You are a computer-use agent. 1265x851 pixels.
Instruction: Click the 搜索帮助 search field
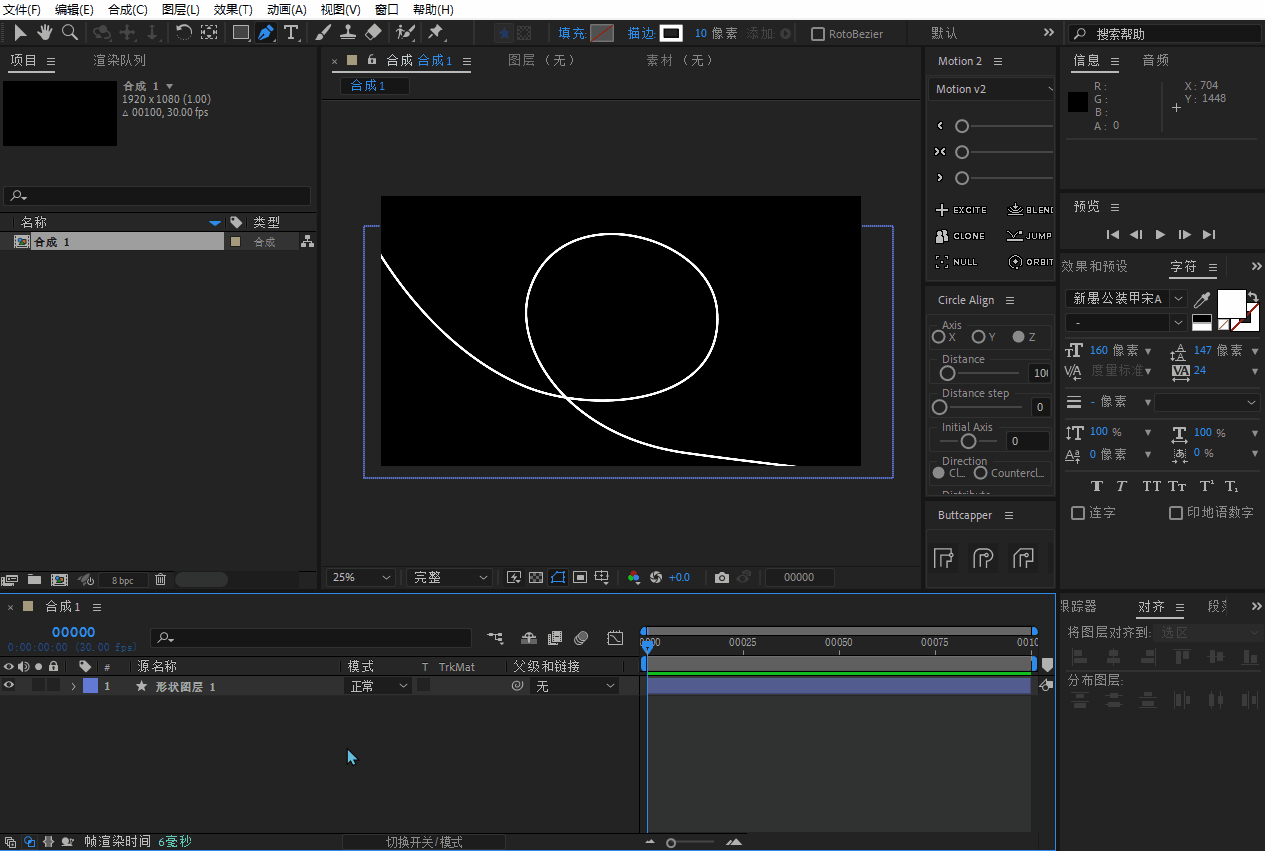1165,34
